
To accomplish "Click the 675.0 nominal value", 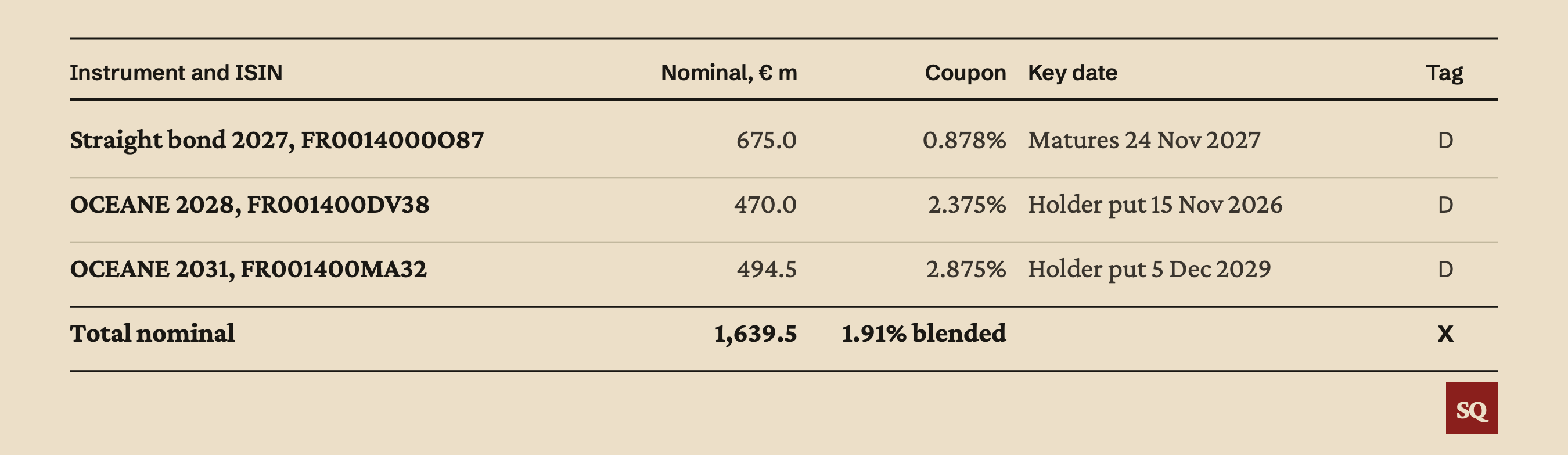I will point(767,140).
